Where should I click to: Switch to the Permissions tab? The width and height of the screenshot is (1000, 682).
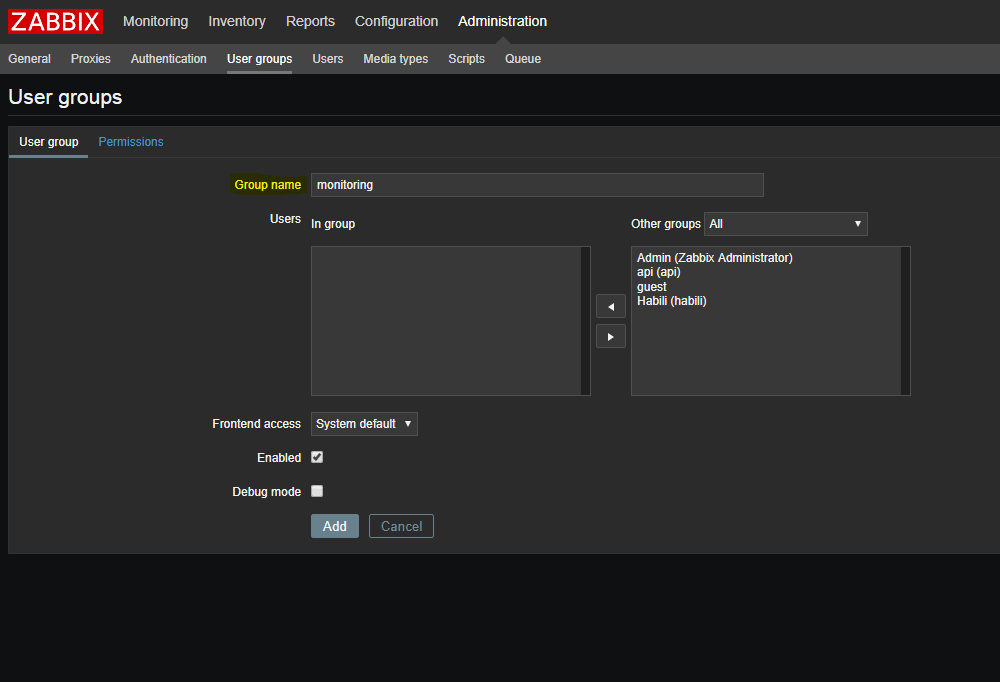[131, 142]
